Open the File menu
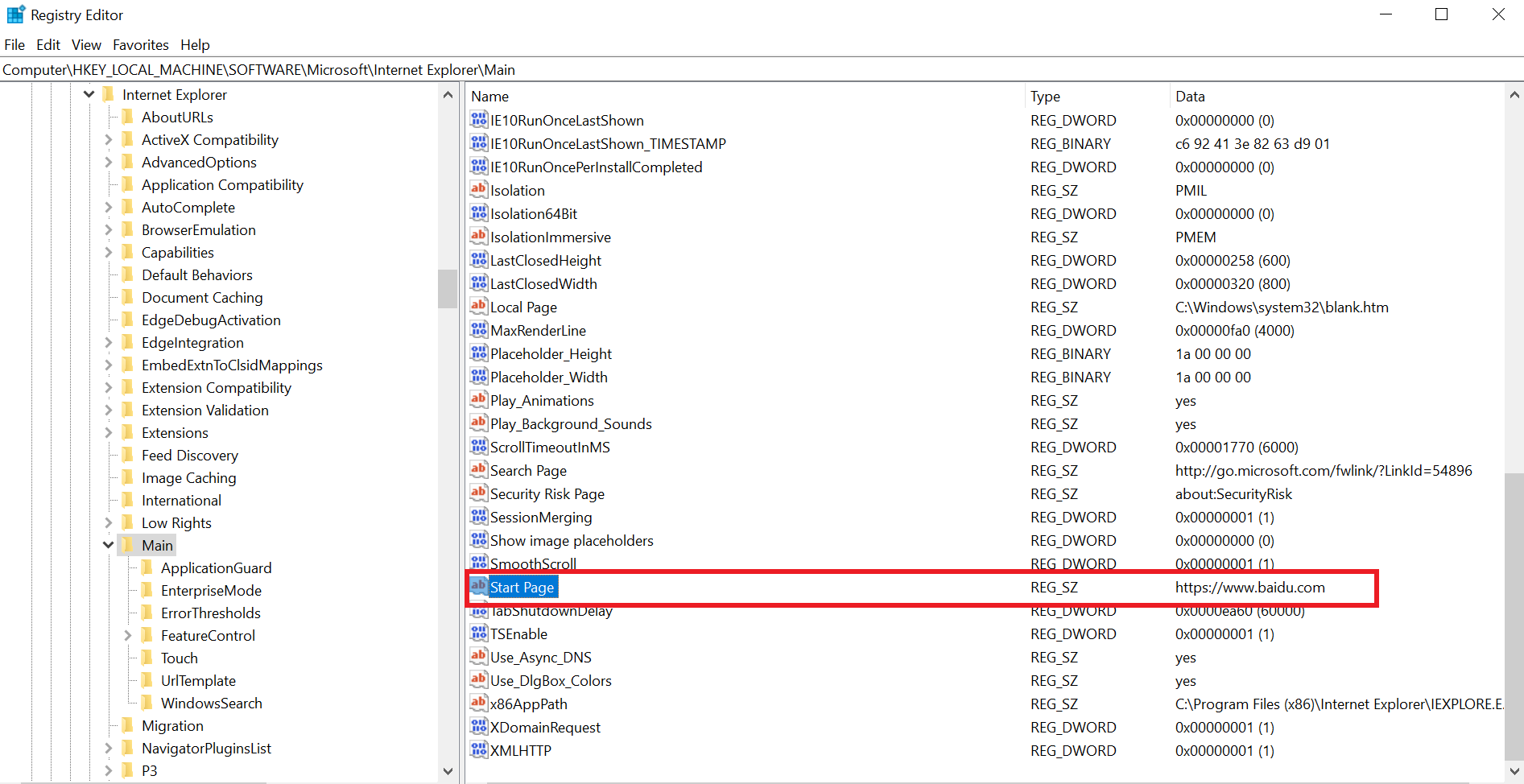 pos(14,44)
